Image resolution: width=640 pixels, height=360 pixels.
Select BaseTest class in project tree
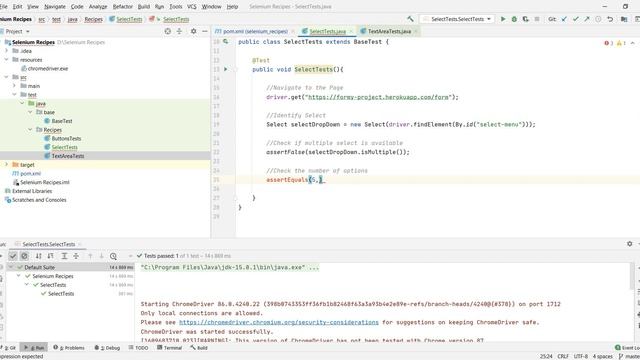point(62,121)
